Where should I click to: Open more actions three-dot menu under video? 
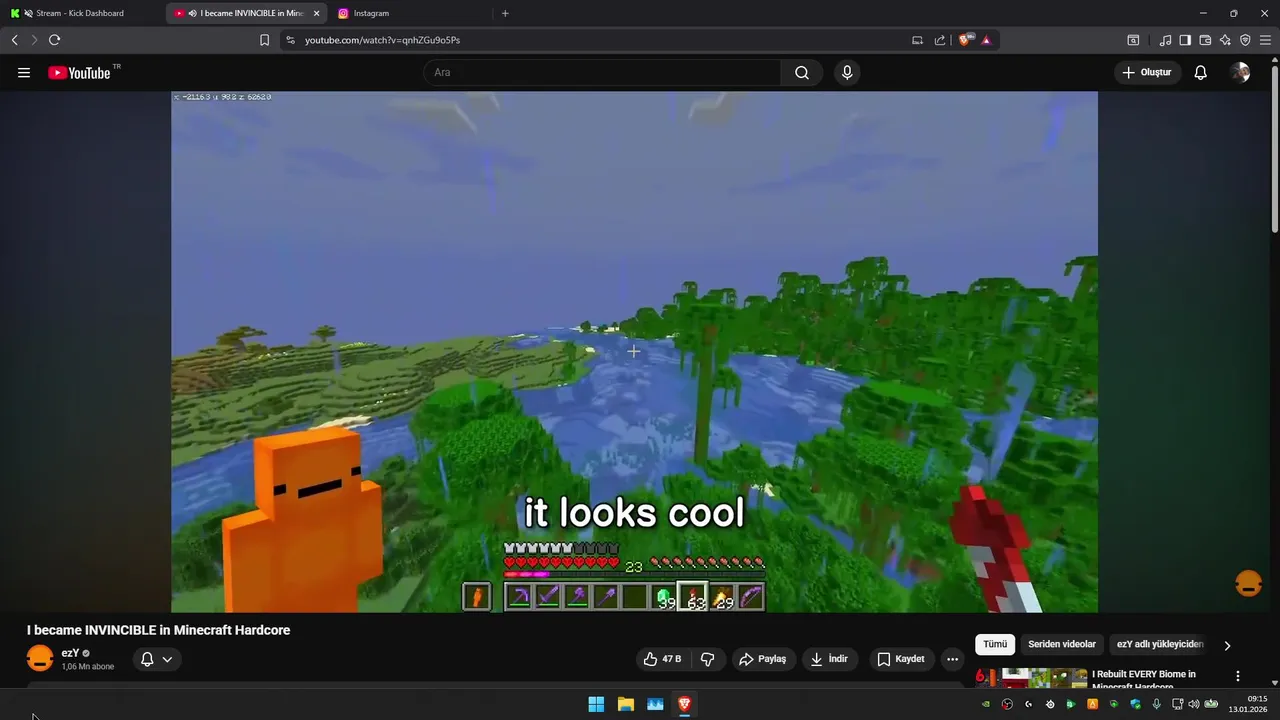pos(952,659)
